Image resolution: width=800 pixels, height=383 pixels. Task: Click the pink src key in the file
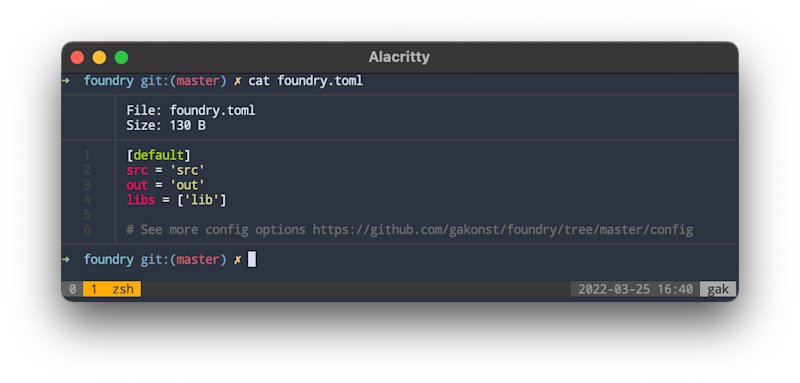[x=137, y=170]
